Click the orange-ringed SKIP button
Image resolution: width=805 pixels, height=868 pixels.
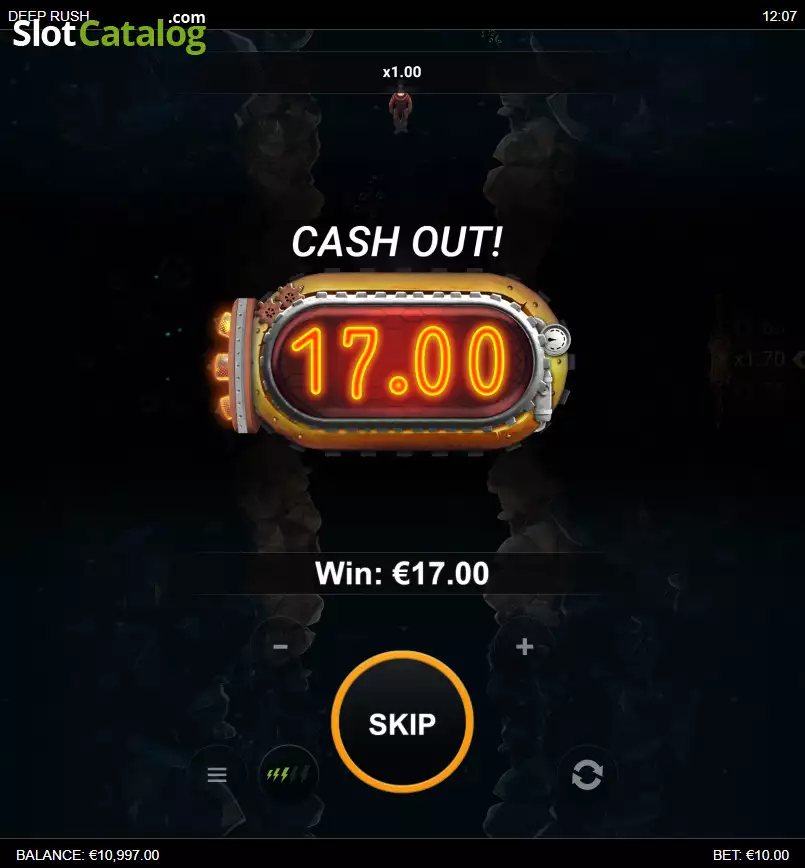[402, 722]
